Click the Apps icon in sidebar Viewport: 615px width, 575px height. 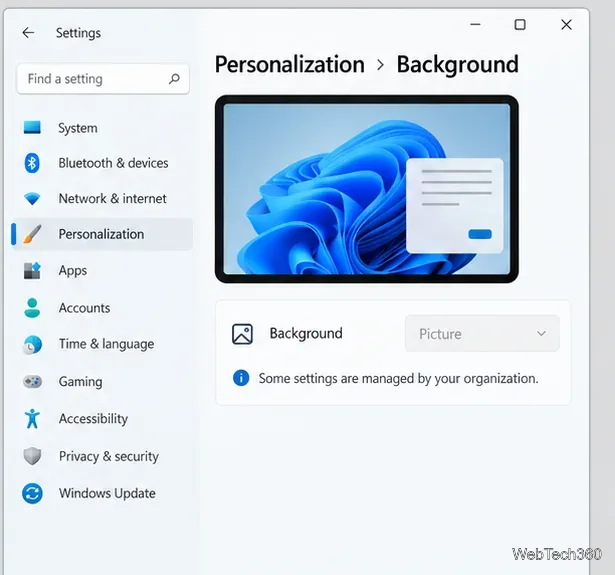tap(32, 270)
